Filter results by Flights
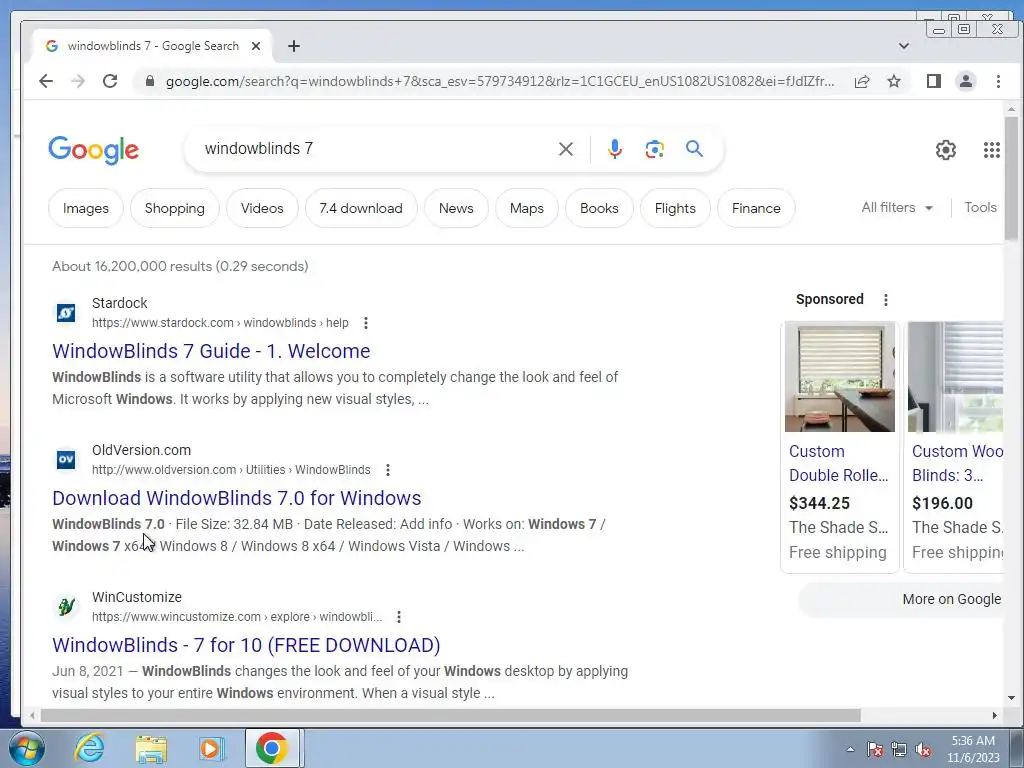The image size is (1024, 768). click(675, 208)
